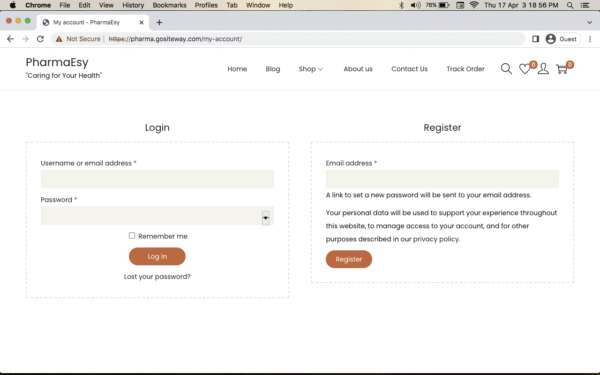Go back using browser back arrow
600x375 pixels.
[10, 39]
